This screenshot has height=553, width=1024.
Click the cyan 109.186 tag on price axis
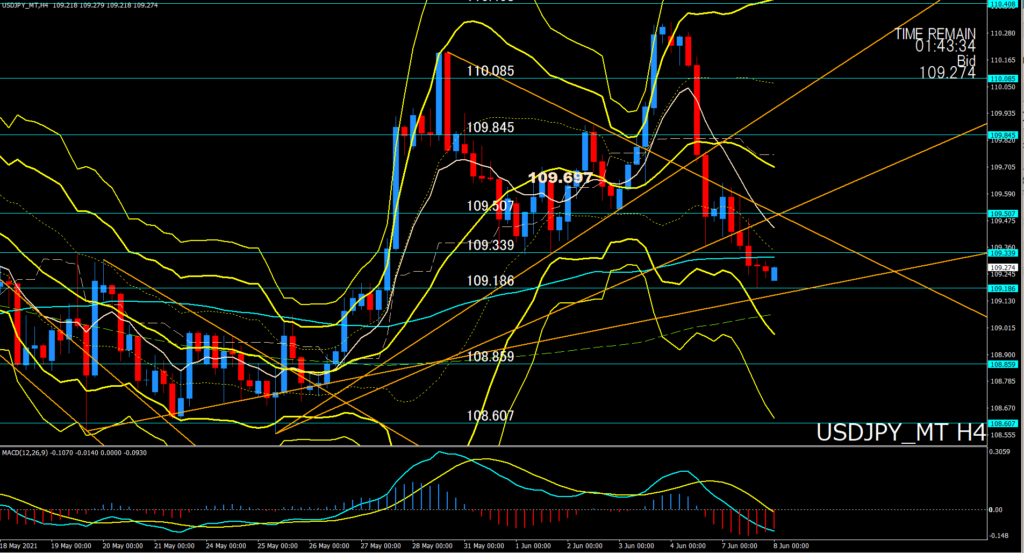click(x=1002, y=288)
